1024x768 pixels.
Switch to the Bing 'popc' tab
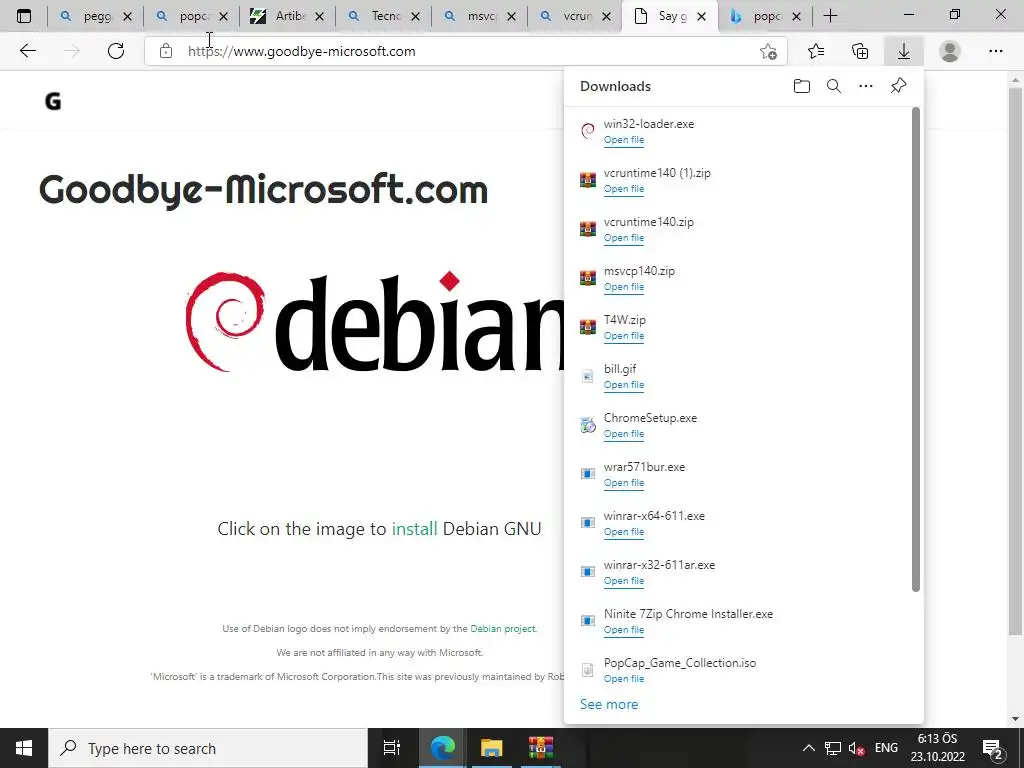764,16
